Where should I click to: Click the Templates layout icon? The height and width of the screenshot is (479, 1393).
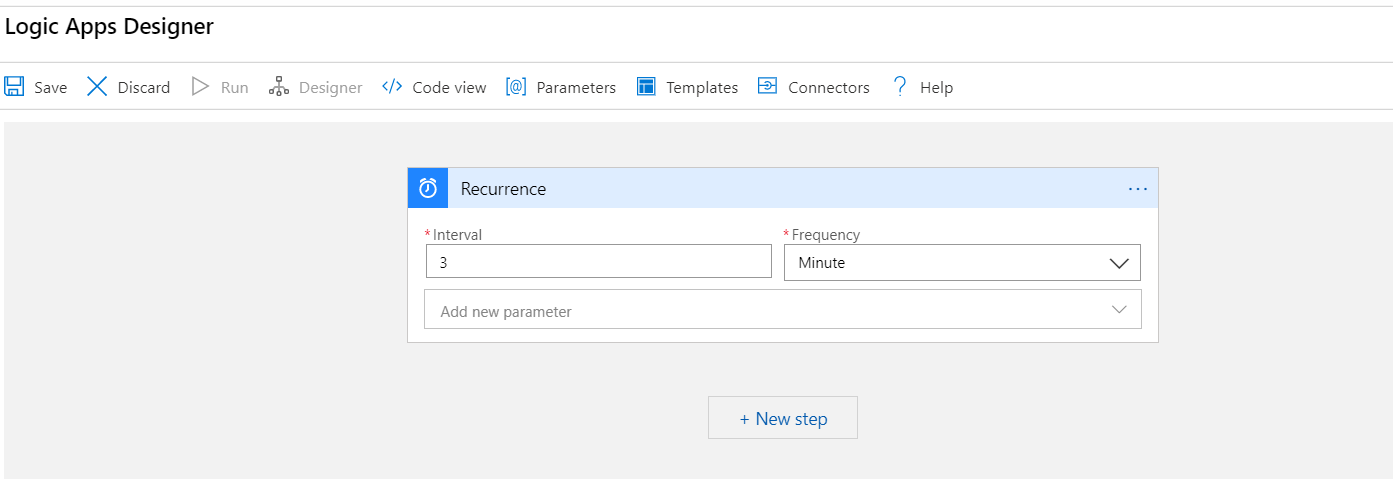click(x=646, y=87)
